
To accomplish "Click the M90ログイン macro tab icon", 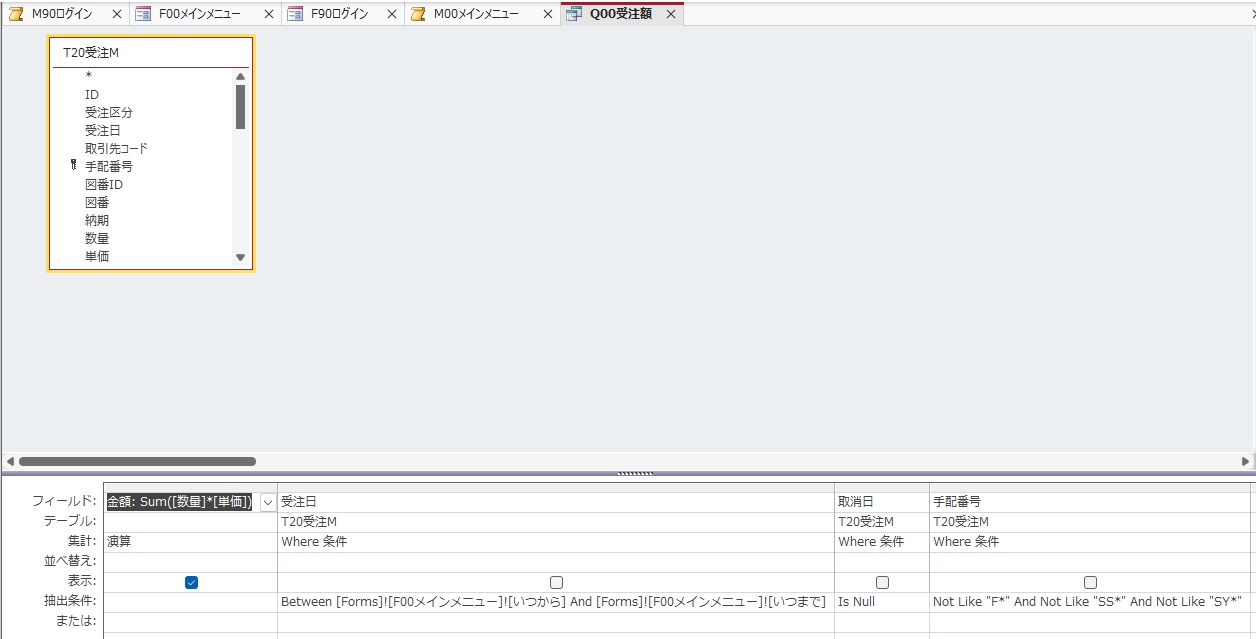I will tap(16, 14).
